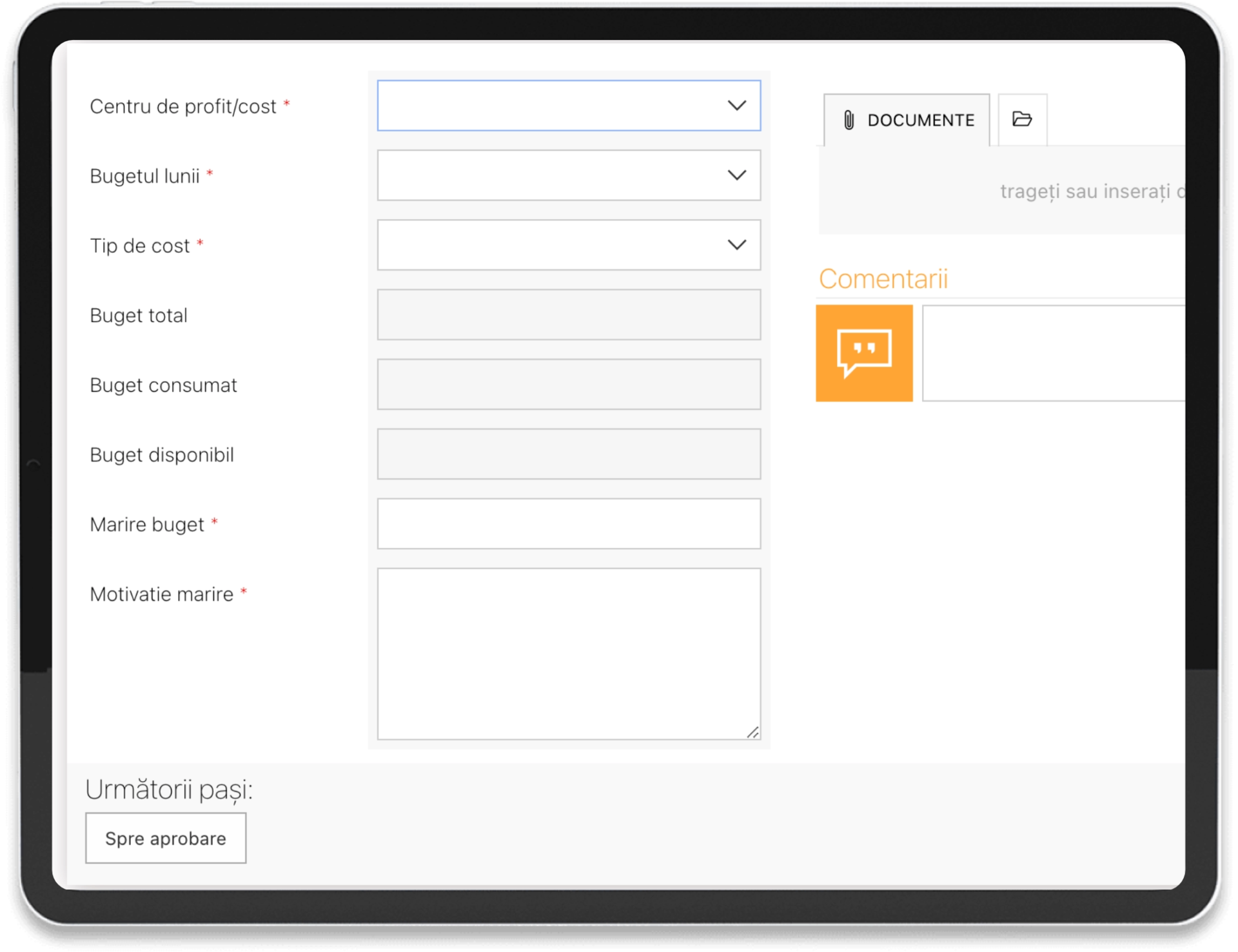This screenshot has height=952, width=1238.
Task: Click the Buget total field
Action: [569, 315]
